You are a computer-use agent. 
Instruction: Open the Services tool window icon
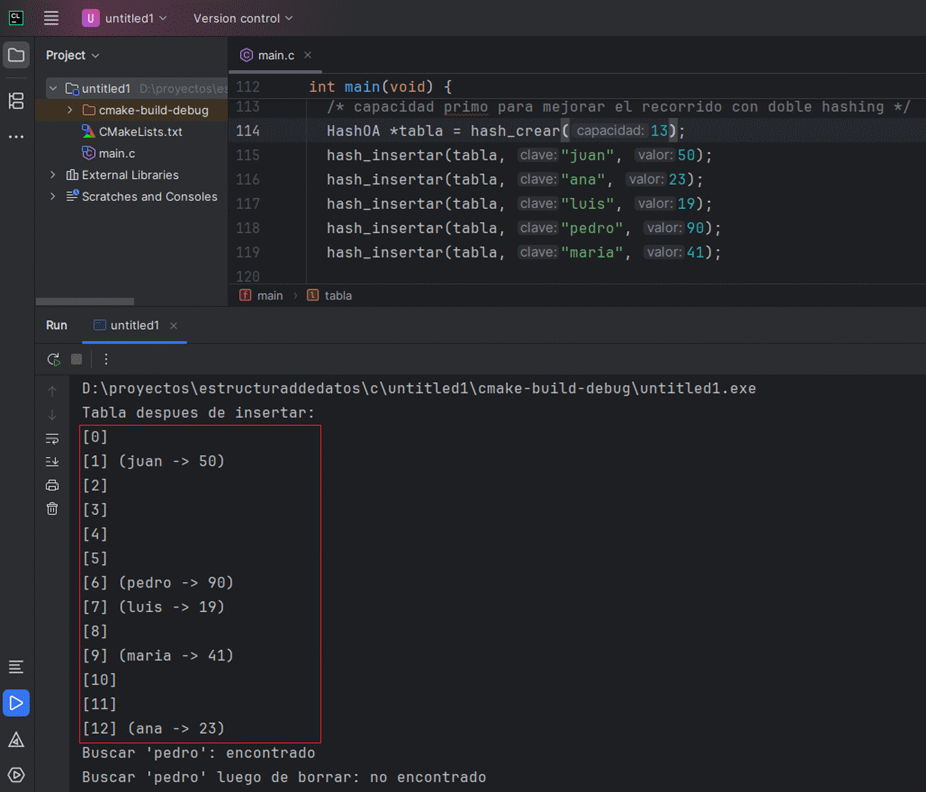point(15,774)
